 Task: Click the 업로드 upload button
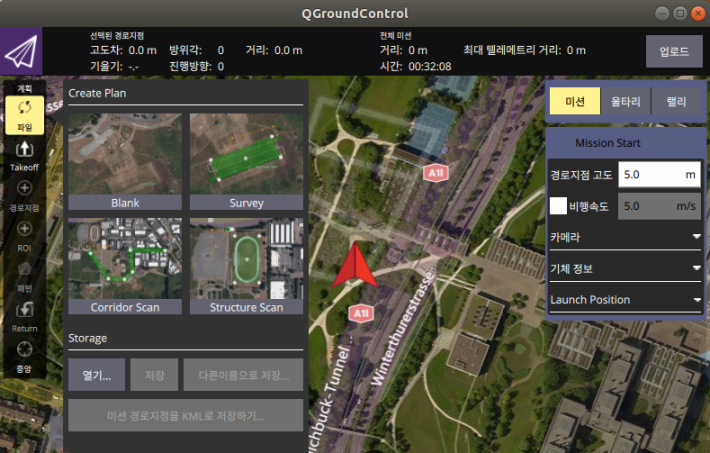tap(674, 52)
